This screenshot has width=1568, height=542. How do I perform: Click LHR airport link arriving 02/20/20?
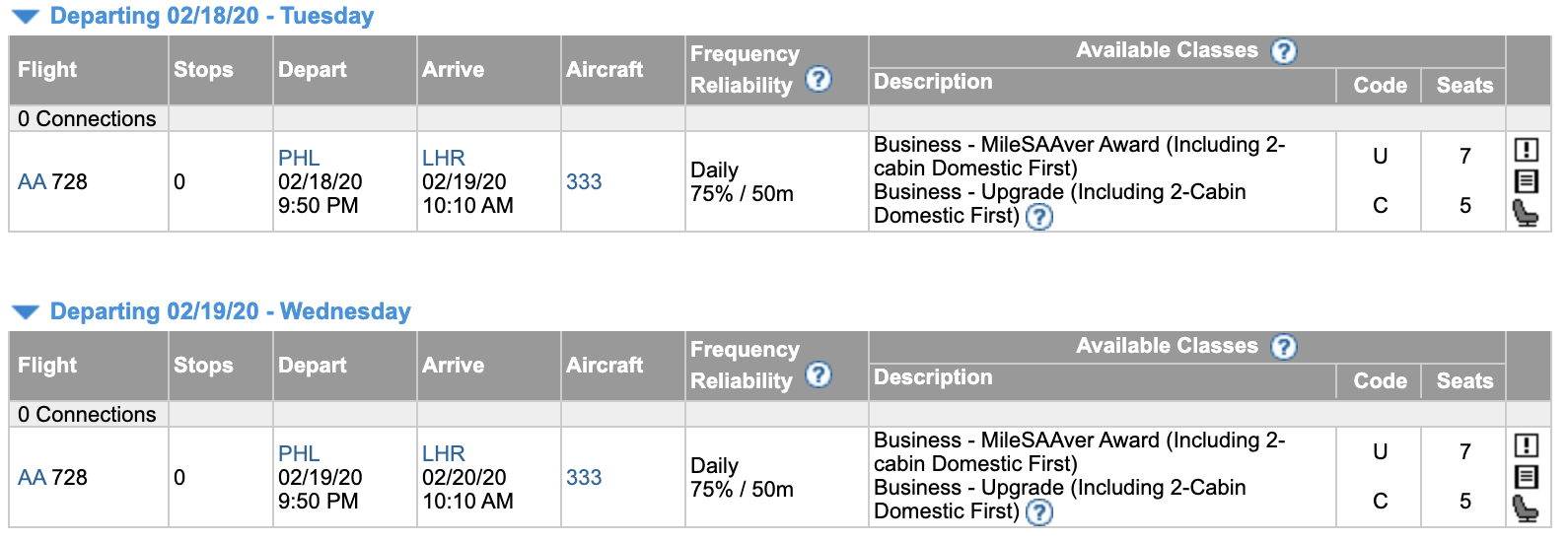tap(443, 453)
